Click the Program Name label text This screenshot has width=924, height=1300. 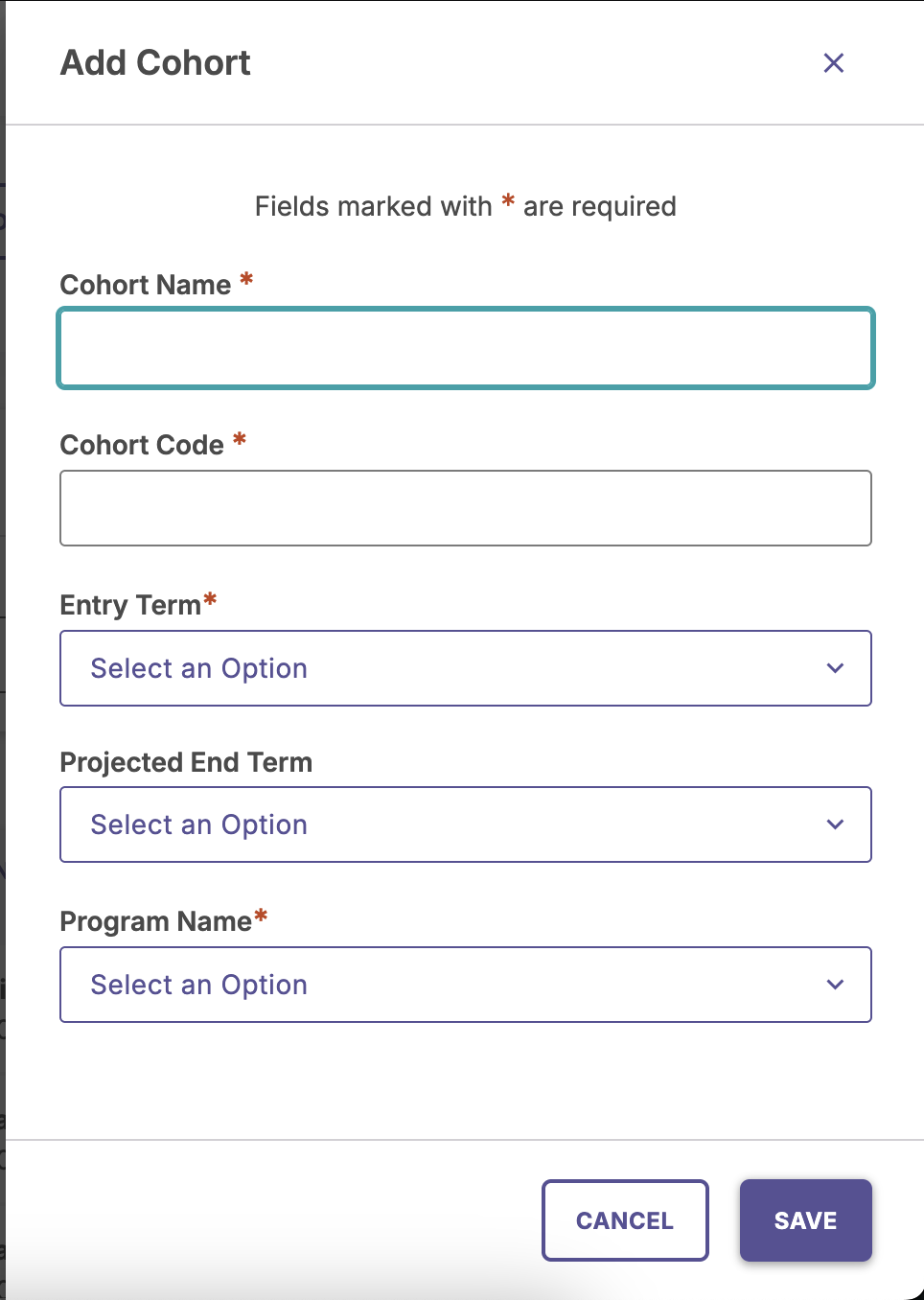155,921
